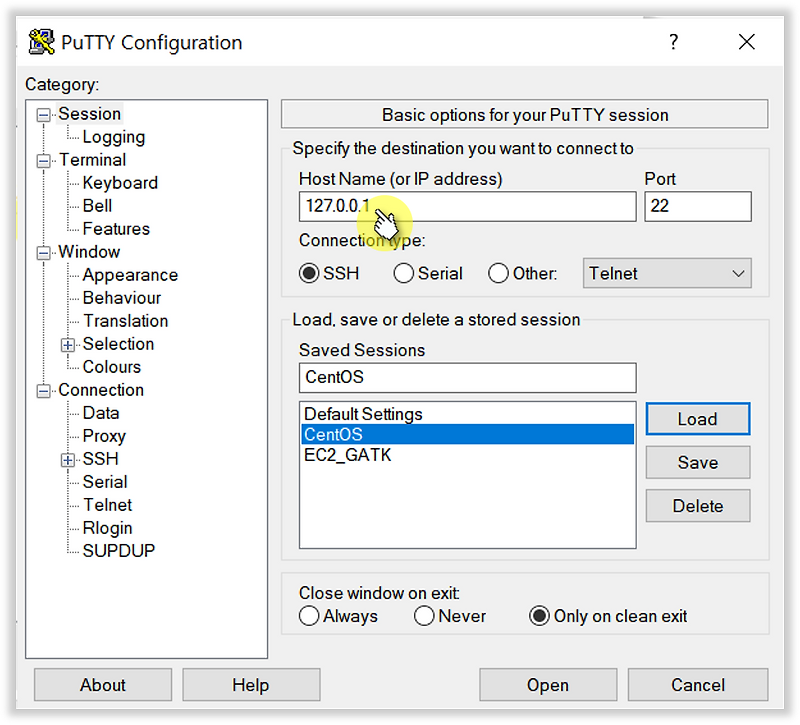This screenshot has width=800, height=725.
Task: Load the CentOS session
Action: (x=697, y=418)
